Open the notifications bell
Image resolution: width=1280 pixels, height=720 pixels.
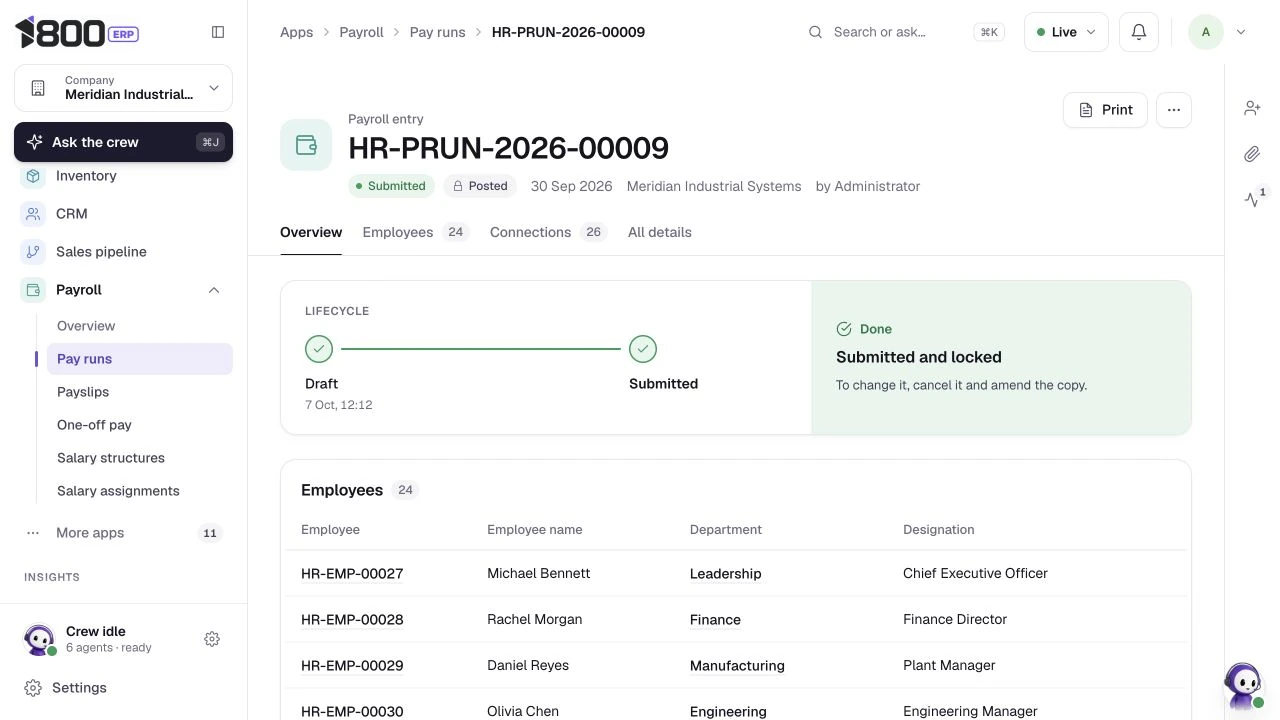tap(1138, 32)
